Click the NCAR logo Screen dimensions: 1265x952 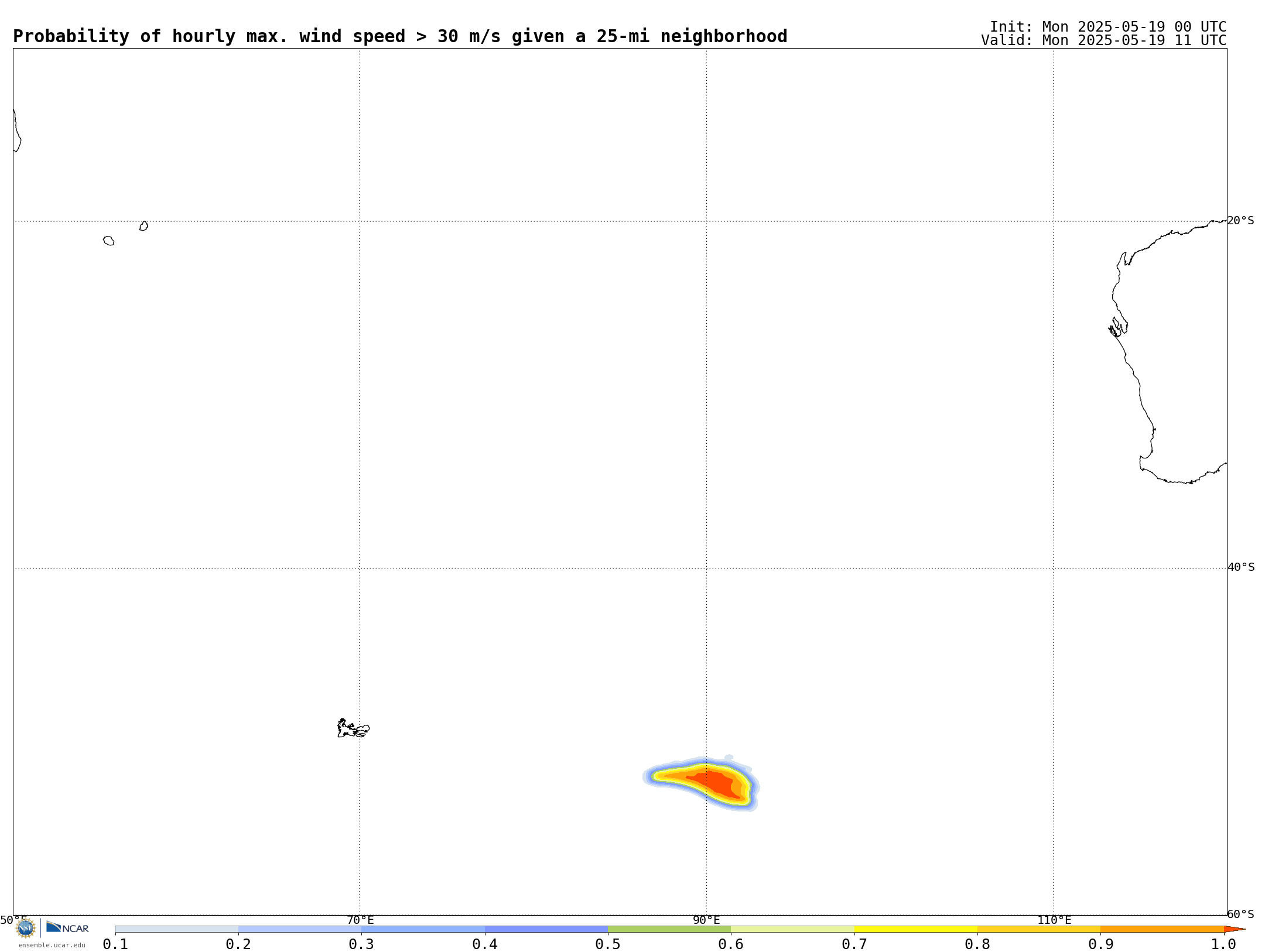coord(67,927)
